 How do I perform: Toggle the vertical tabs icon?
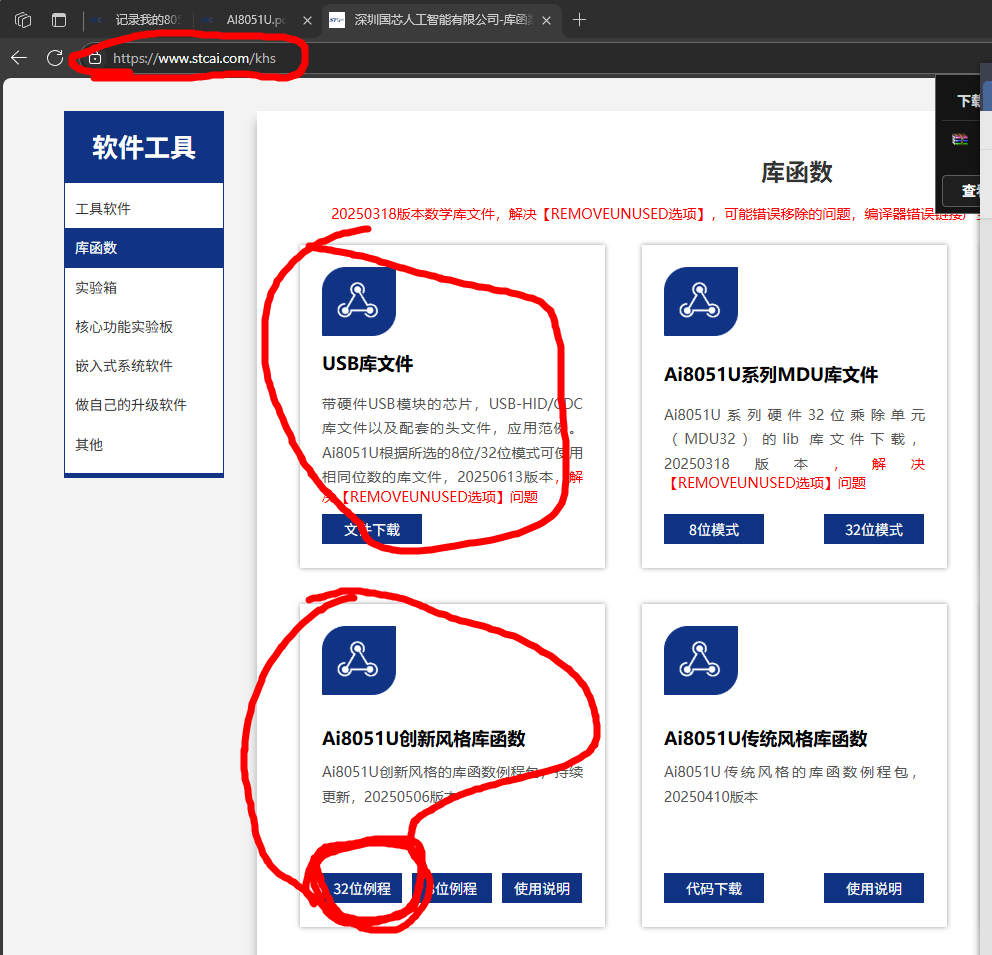click(59, 20)
